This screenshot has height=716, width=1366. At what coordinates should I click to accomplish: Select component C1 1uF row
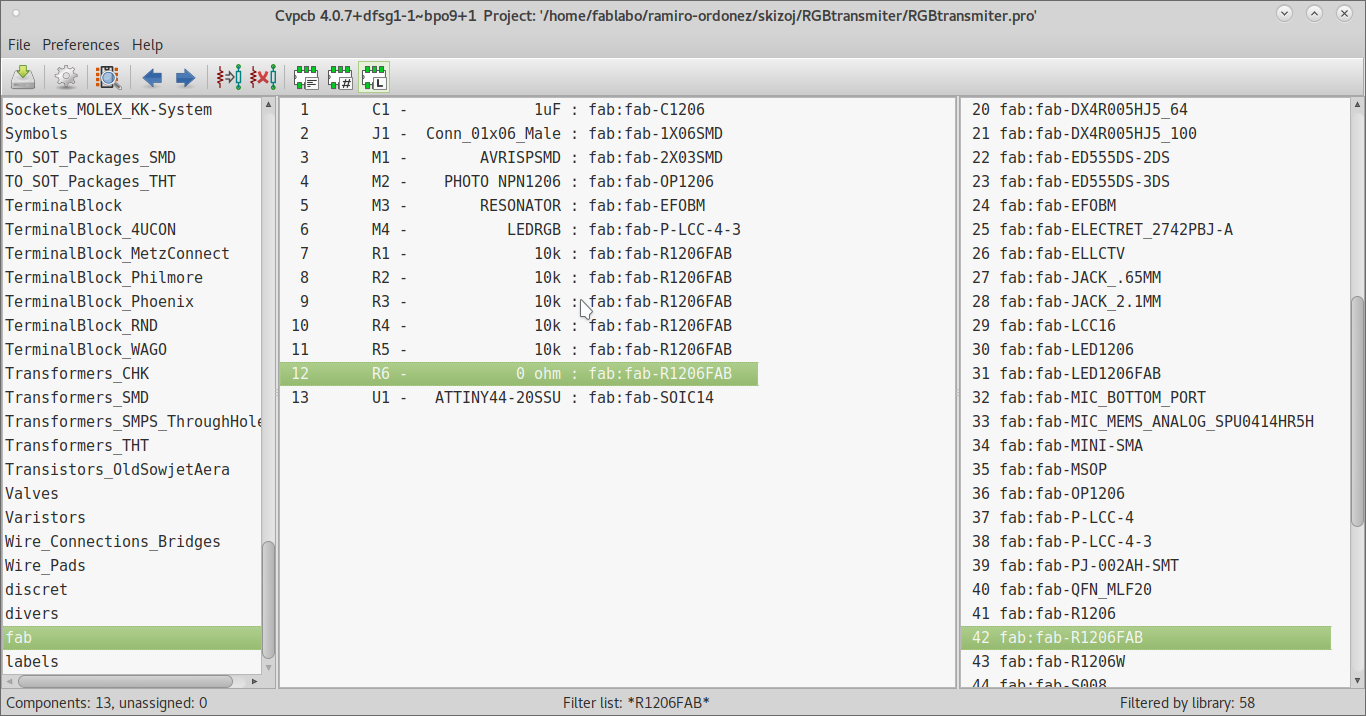pos(519,109)
